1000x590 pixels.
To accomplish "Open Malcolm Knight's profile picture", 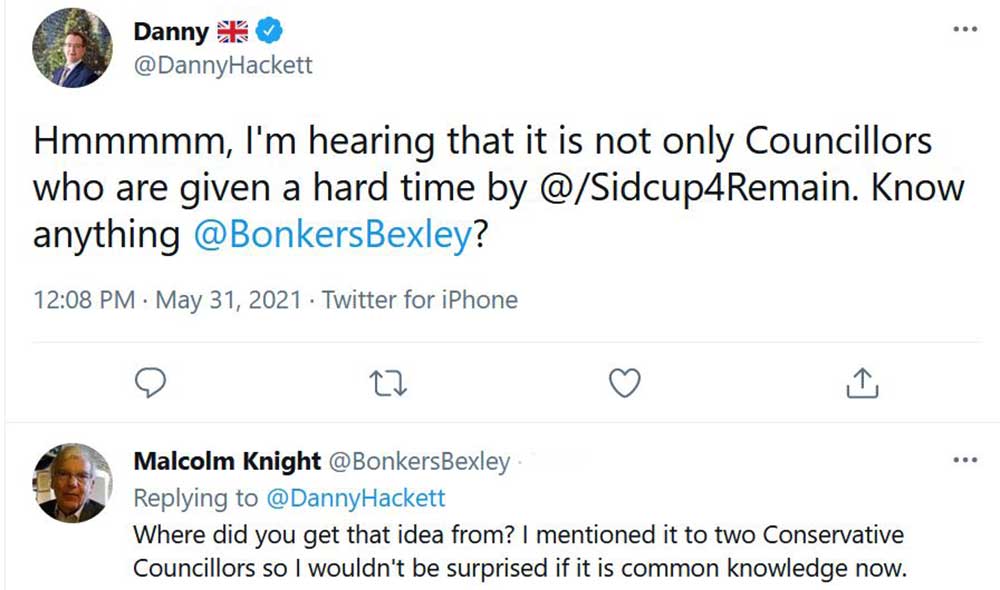I will pyautogui.click(x=73, y=482).
